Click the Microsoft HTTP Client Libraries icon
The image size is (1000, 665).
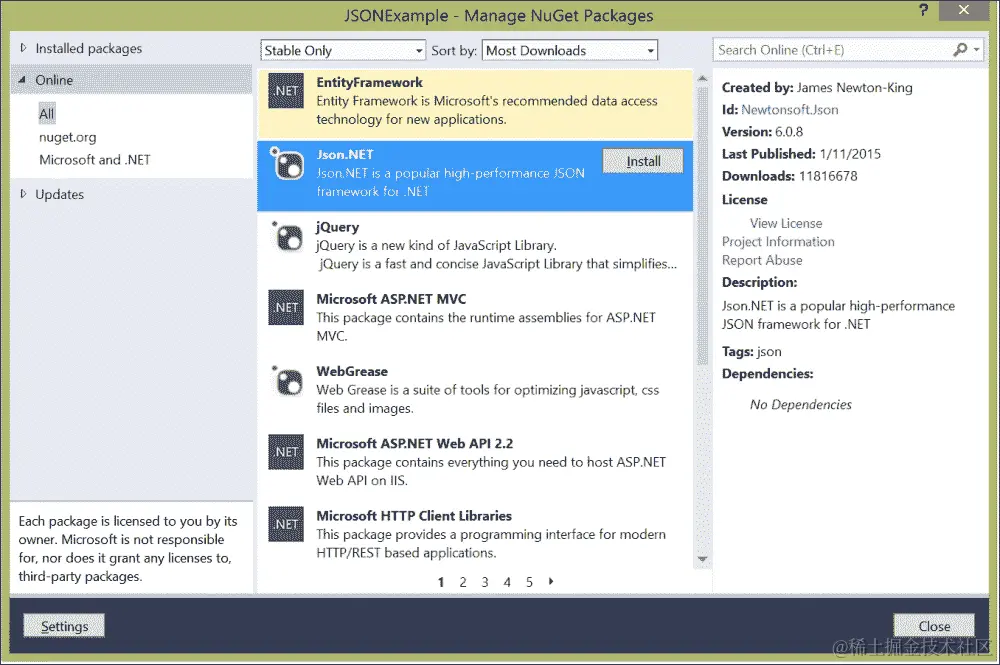tap(286, 524)
